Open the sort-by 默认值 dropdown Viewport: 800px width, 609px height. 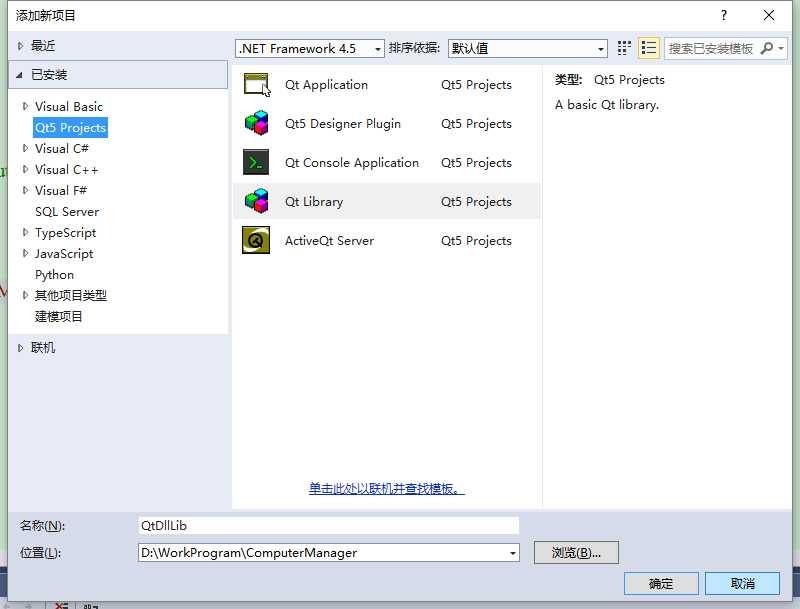[x=528, y=48]
